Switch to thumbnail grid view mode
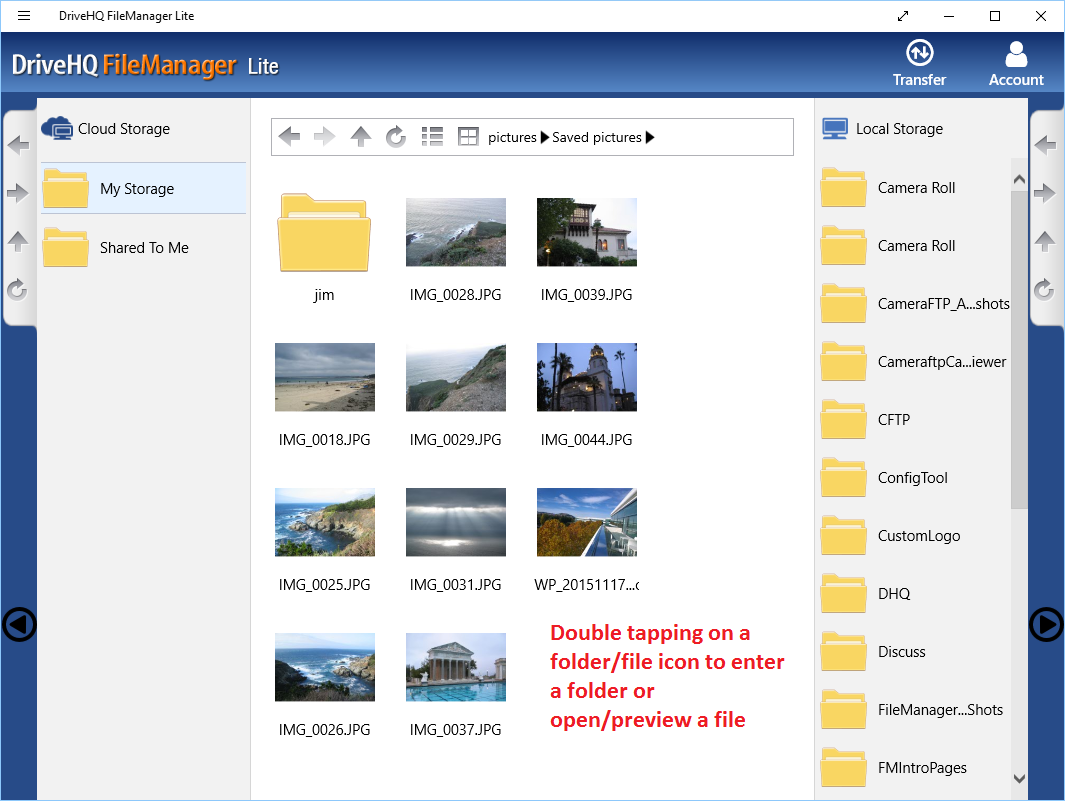1065x801 pixels. pos(467,137)
